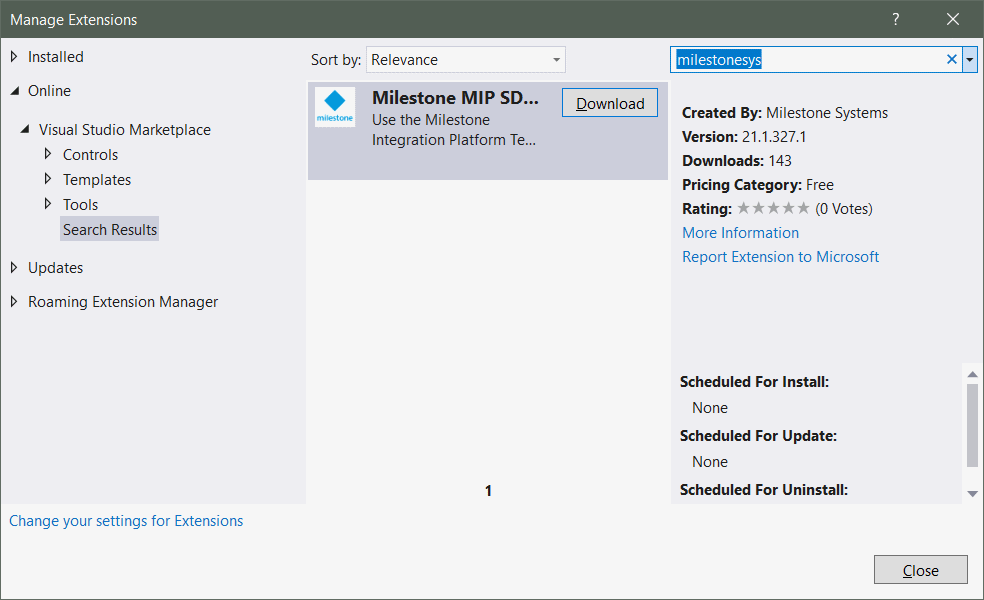Expand the Controls node
Screen dimensions: 984x600
click(48, 154)
